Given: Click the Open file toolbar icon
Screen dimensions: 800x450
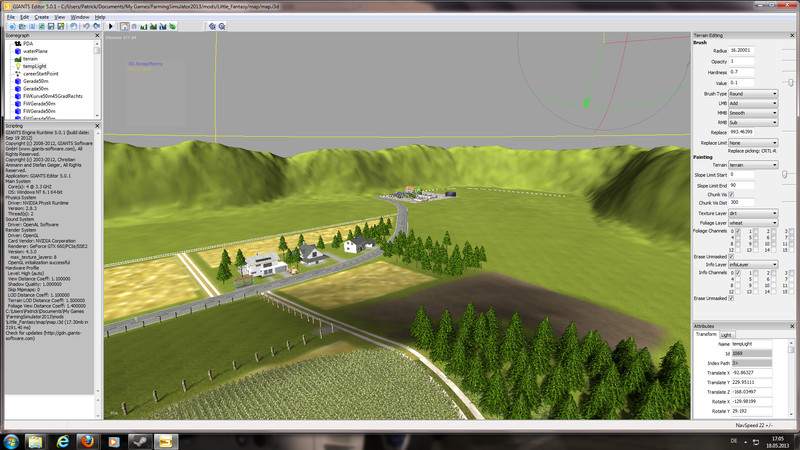Looking at the screenshot, I should click(22, 26).
